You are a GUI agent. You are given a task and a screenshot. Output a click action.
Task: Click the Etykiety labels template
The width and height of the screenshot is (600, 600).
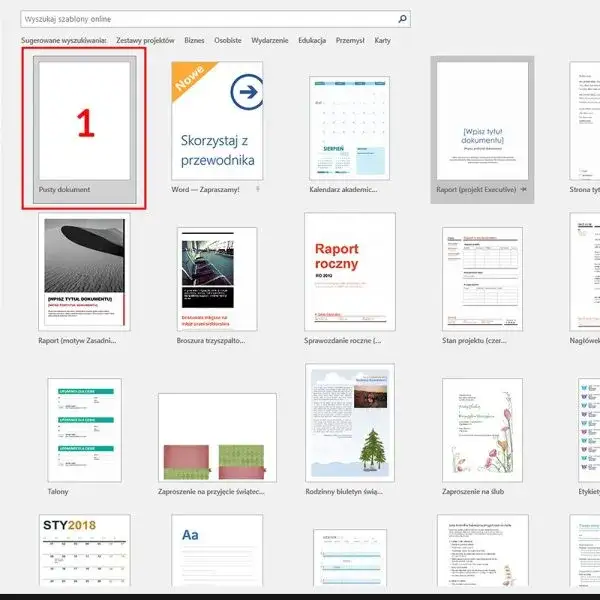coord(589,430)
